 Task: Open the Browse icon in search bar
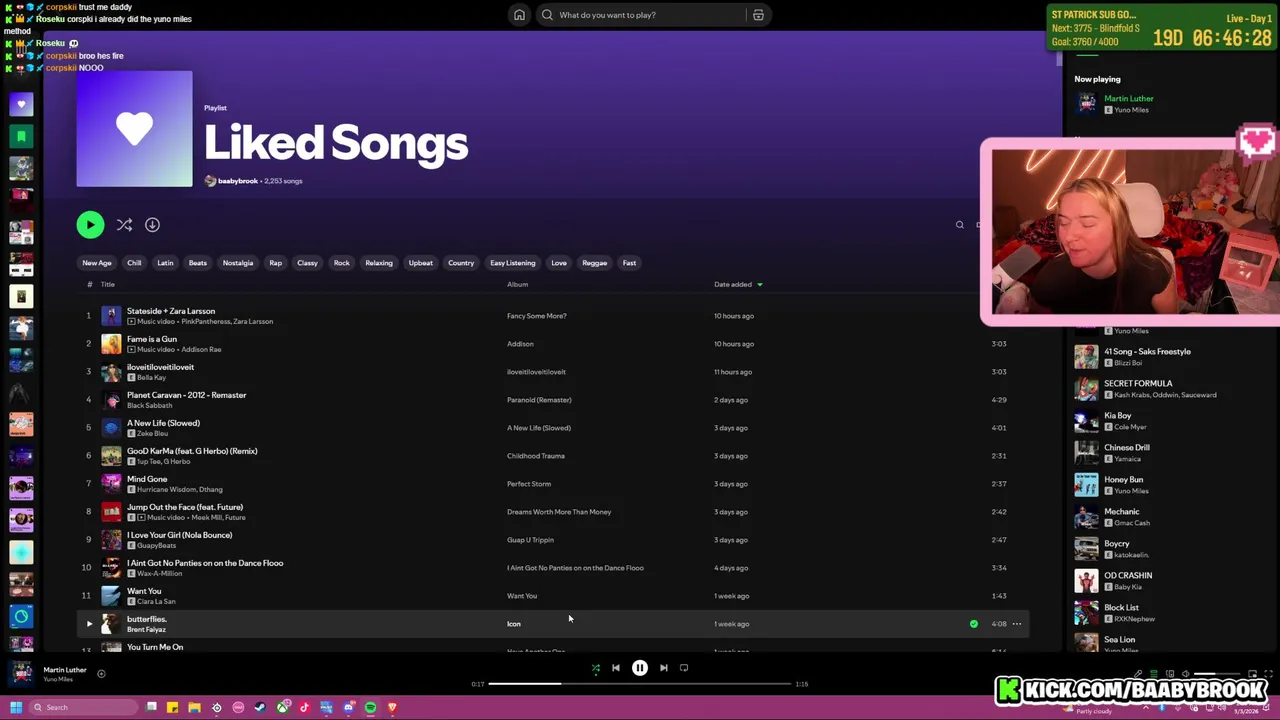[x=758, y=15]
